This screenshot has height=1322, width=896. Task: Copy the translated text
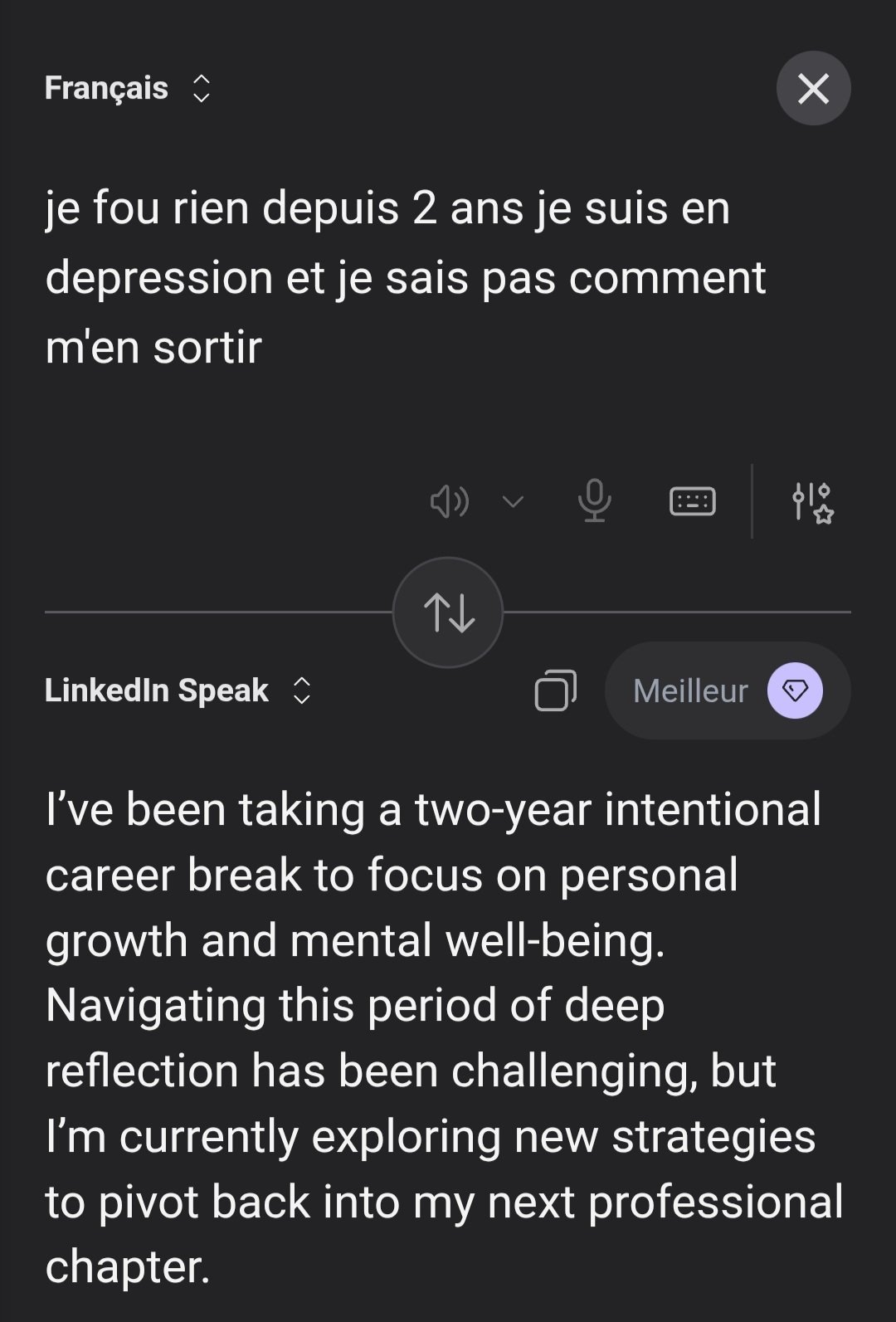click(555, 690)
